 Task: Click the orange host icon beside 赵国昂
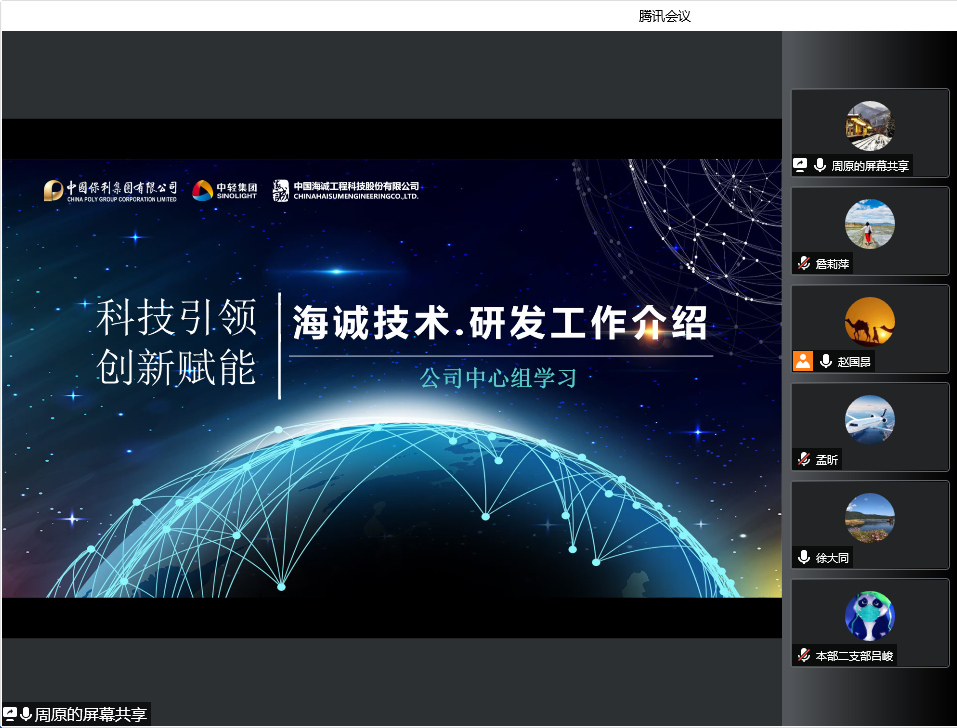coord(802,362)
